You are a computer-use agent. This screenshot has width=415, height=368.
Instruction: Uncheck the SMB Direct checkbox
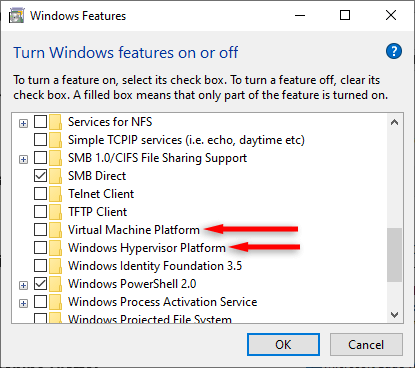coord(40,176)
